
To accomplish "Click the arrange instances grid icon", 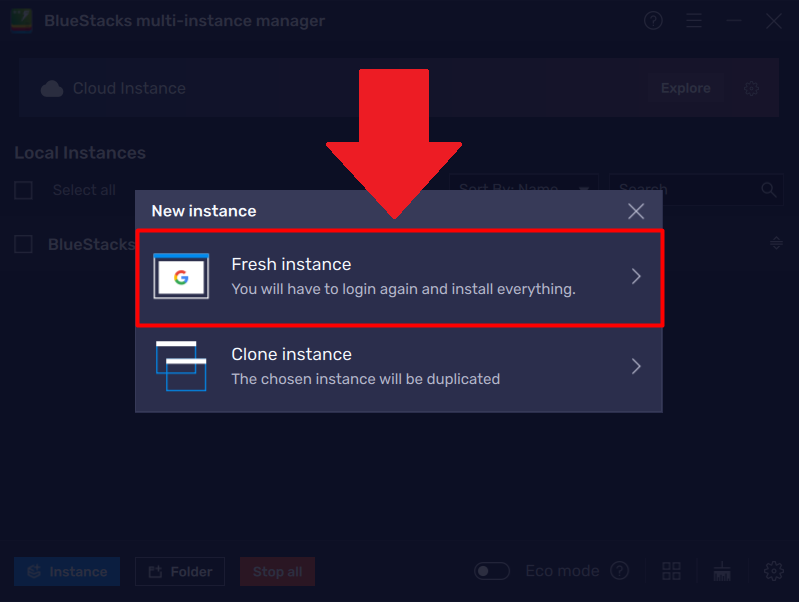I will tap(671, 571).
